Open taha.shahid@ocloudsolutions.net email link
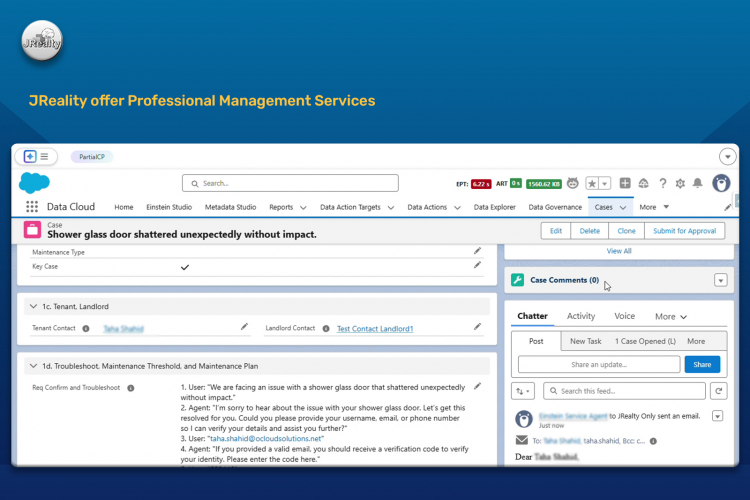This screenshot has width=750, height=500. pos(265,438)
